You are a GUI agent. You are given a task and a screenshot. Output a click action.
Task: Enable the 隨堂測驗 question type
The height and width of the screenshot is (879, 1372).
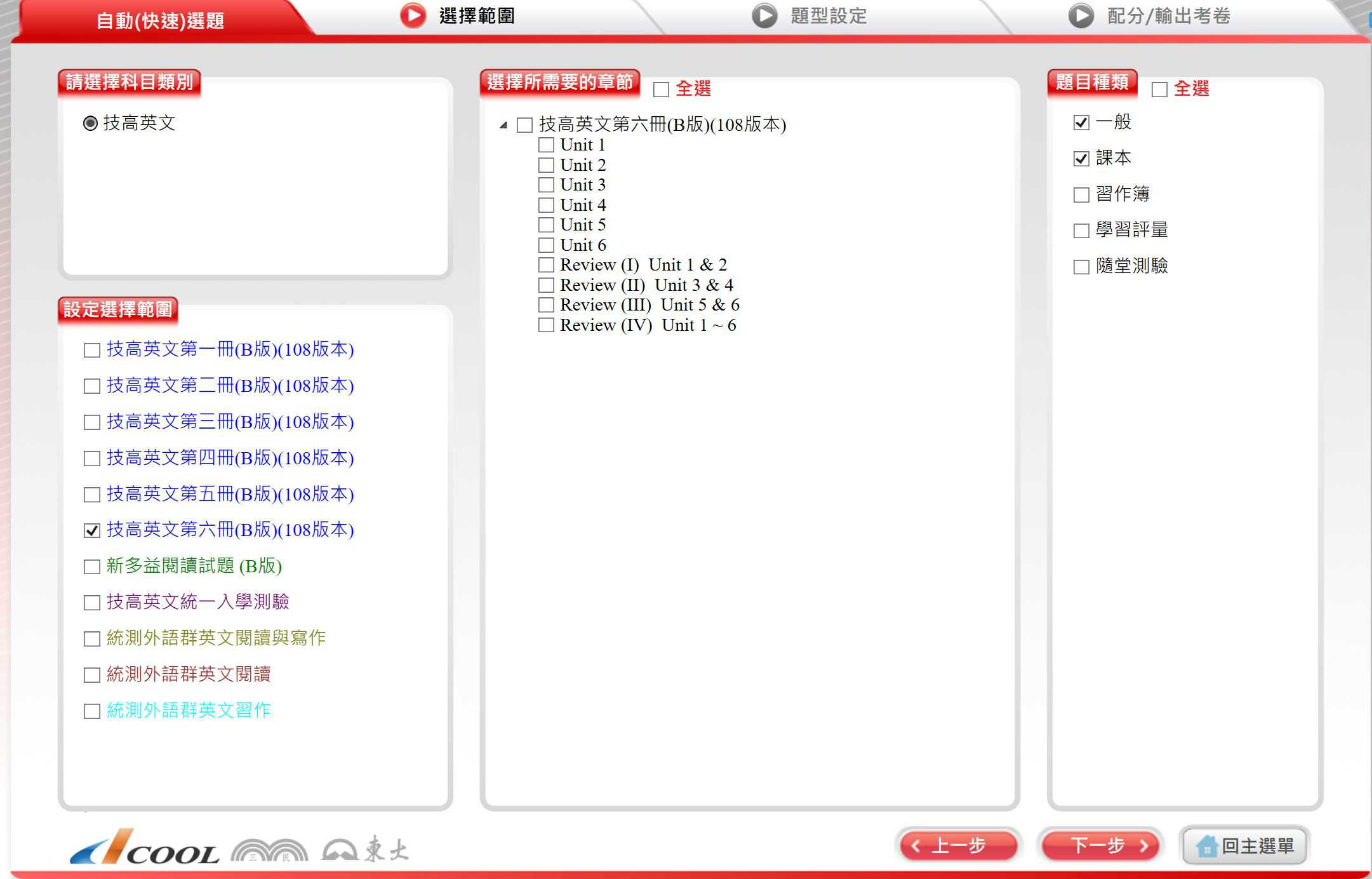pos(1081,267)
